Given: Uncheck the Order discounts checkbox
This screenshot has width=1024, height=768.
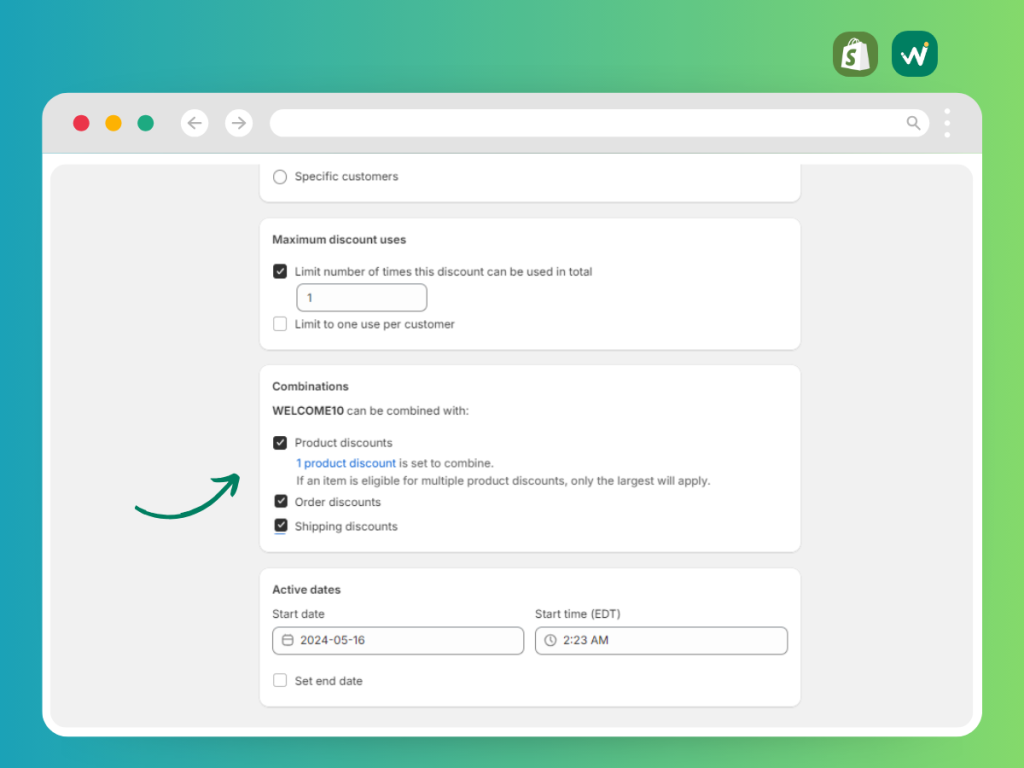Looking at the screenshot, I should pyautogui.click(x=281, y=501).
